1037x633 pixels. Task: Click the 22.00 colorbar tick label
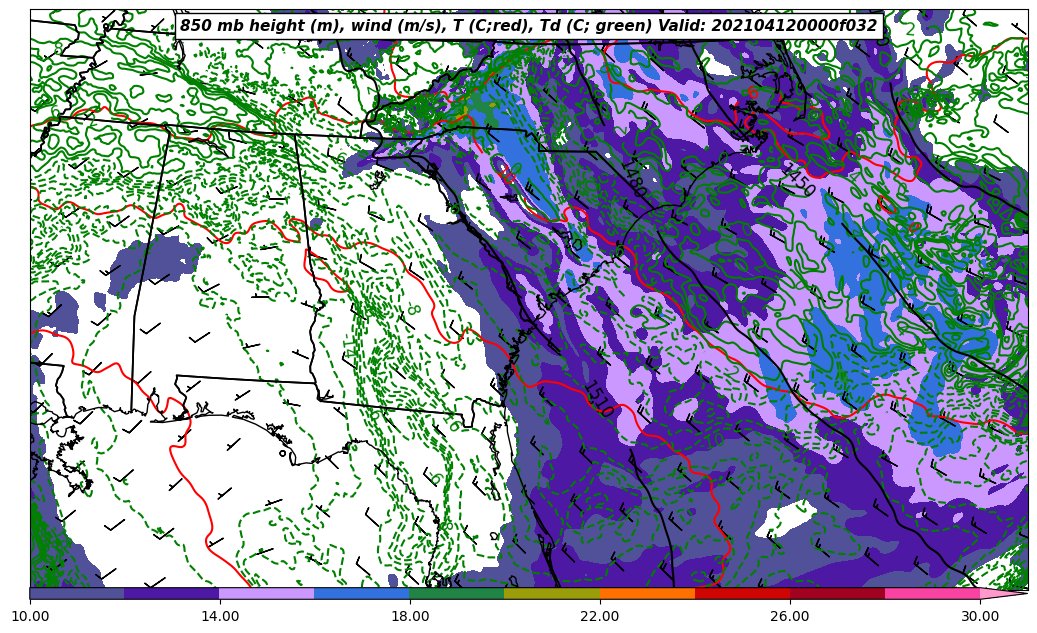coord(600,616)
